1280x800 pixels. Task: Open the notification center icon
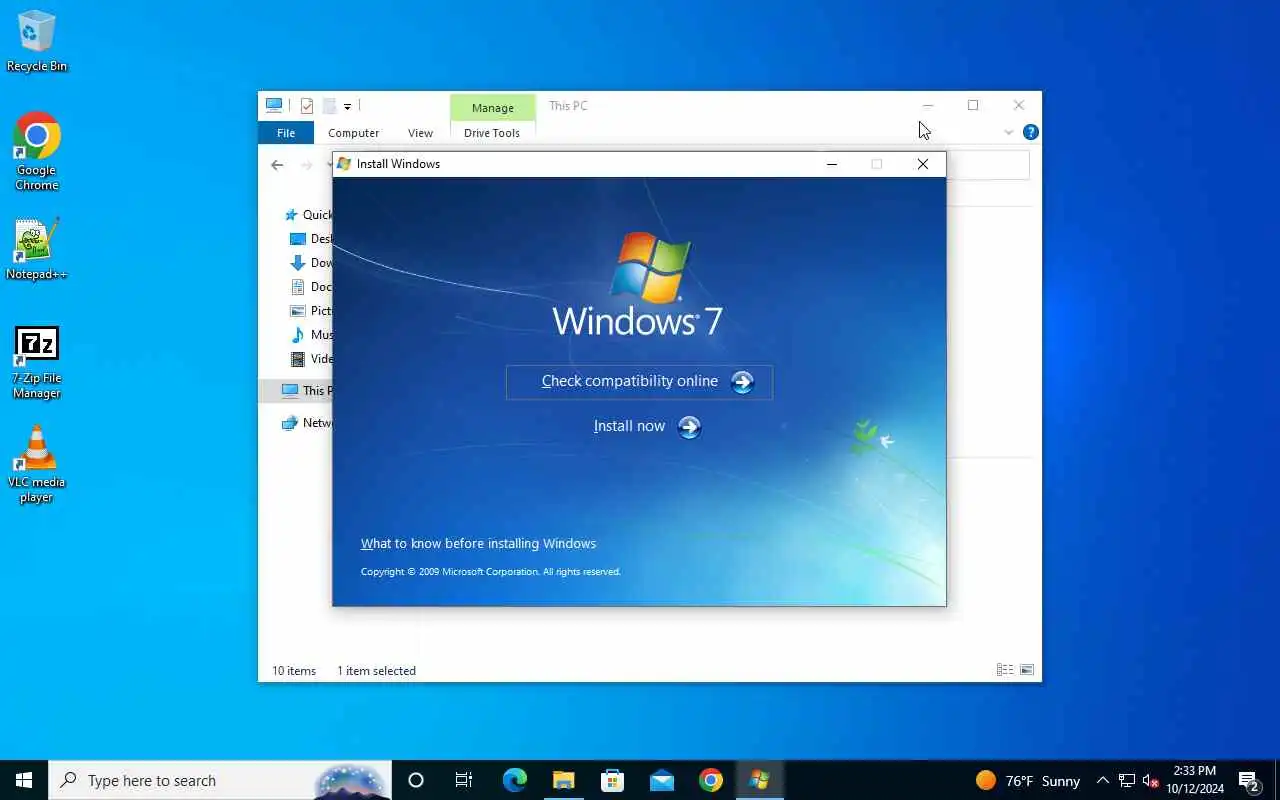(1249, 780)
